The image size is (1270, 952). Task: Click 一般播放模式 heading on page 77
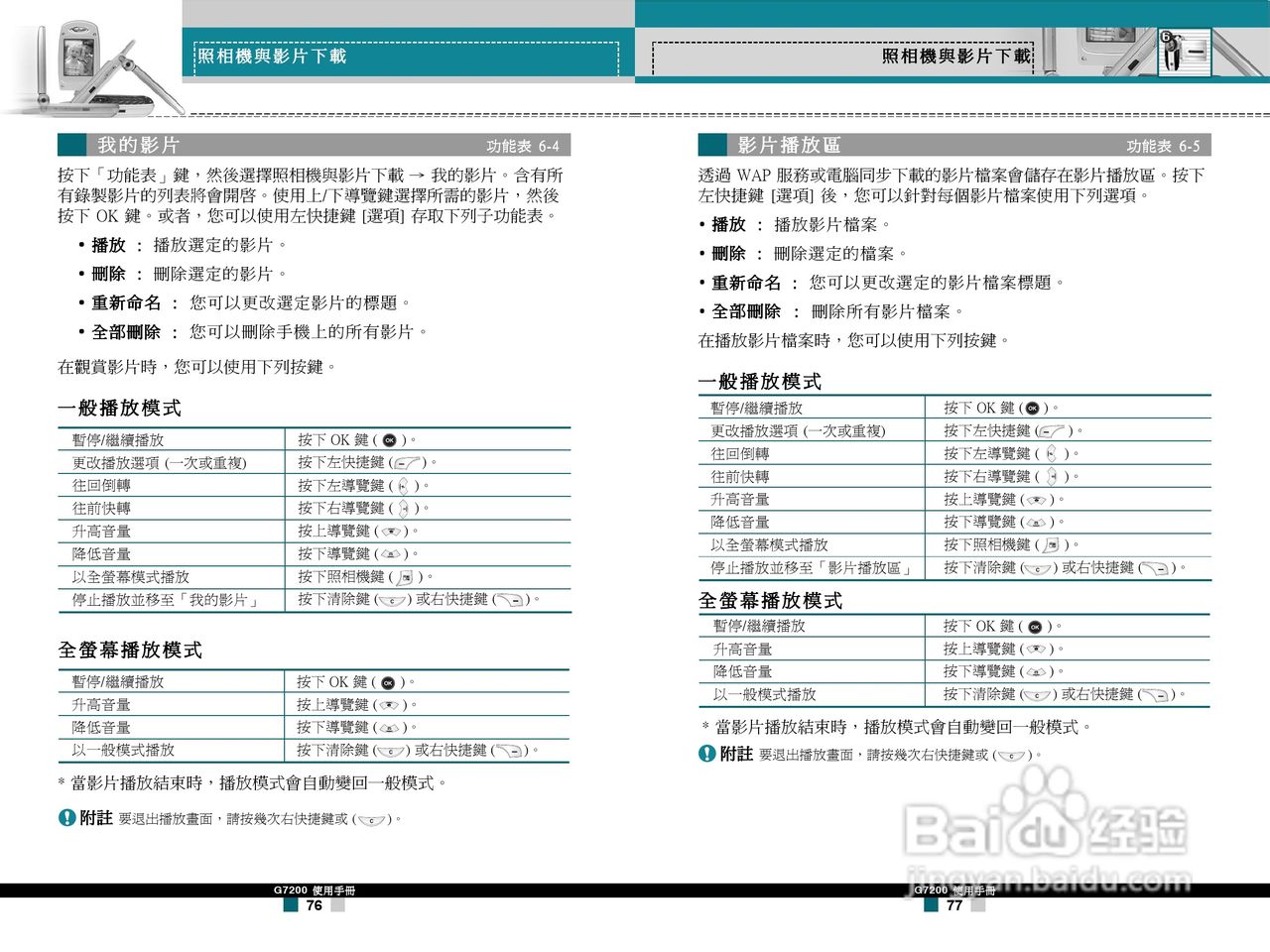(x=760, y=381)
